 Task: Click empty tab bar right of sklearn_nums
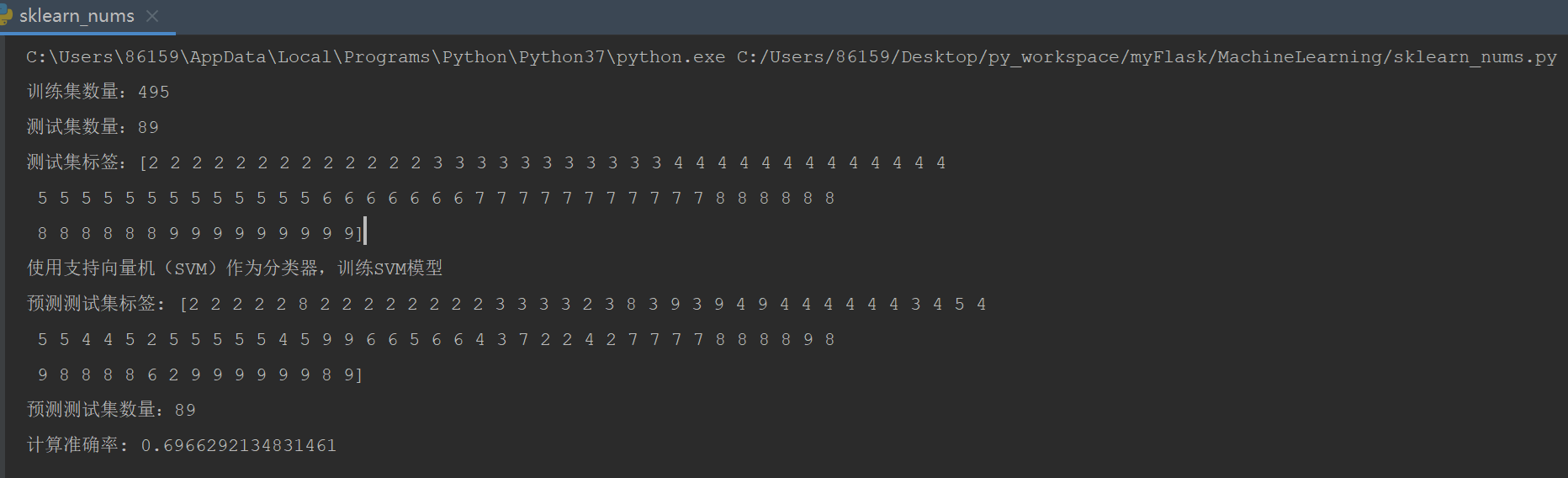[x=841, y=16]
